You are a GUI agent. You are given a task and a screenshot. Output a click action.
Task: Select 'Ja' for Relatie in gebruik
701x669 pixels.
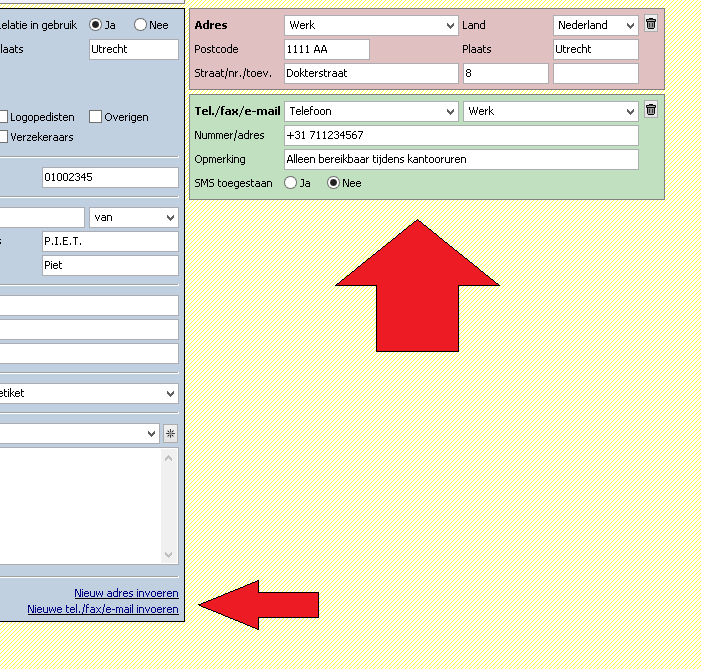click(97, 25)
